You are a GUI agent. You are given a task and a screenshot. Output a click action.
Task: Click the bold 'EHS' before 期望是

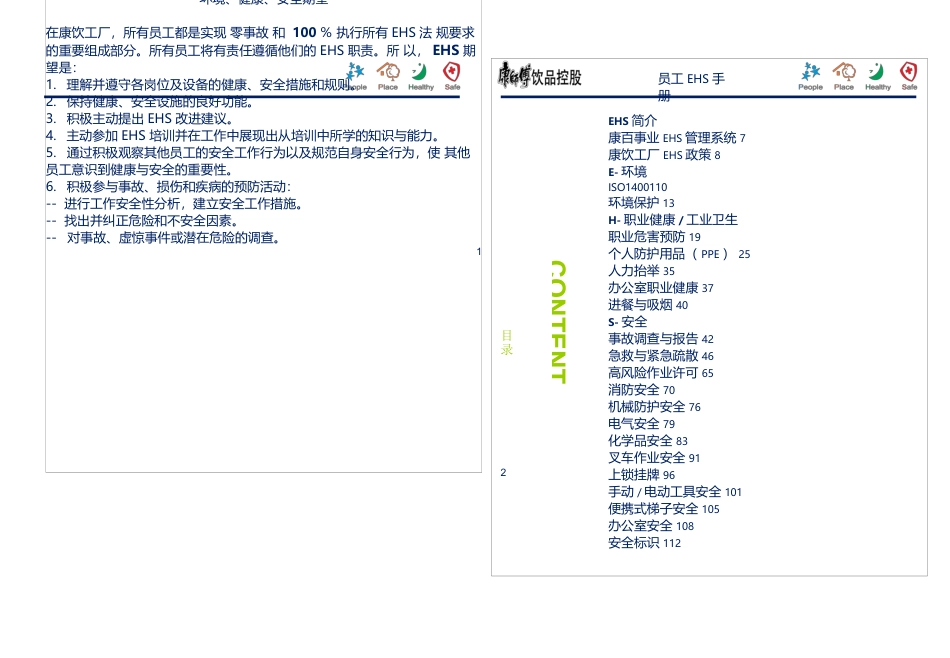pyautogui.click(x=445, y=50)
